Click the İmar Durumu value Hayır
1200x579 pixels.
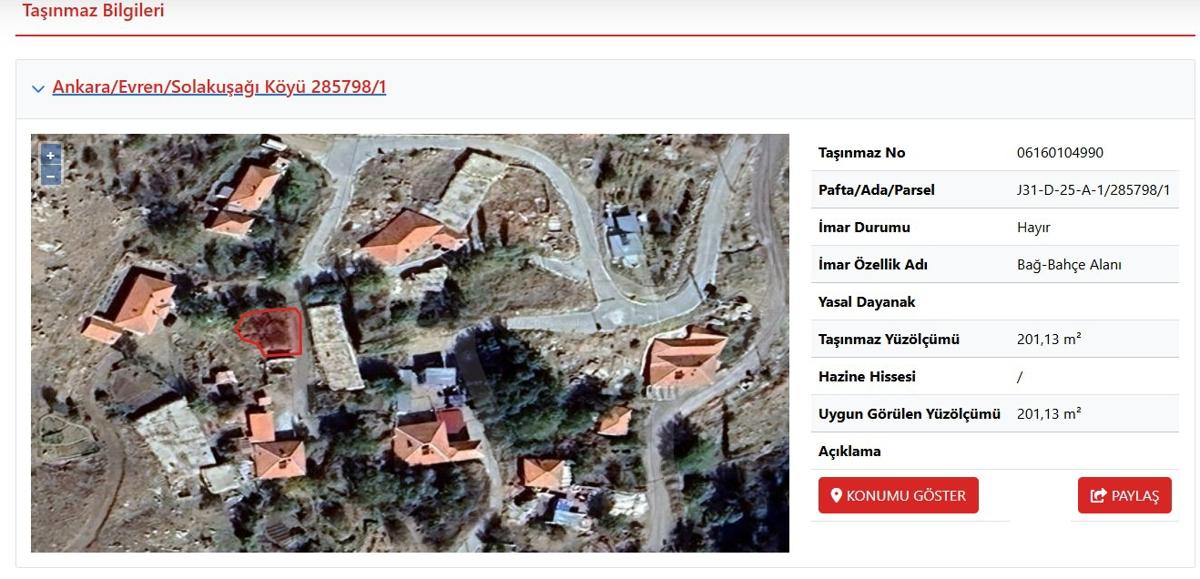[1033, 228]
